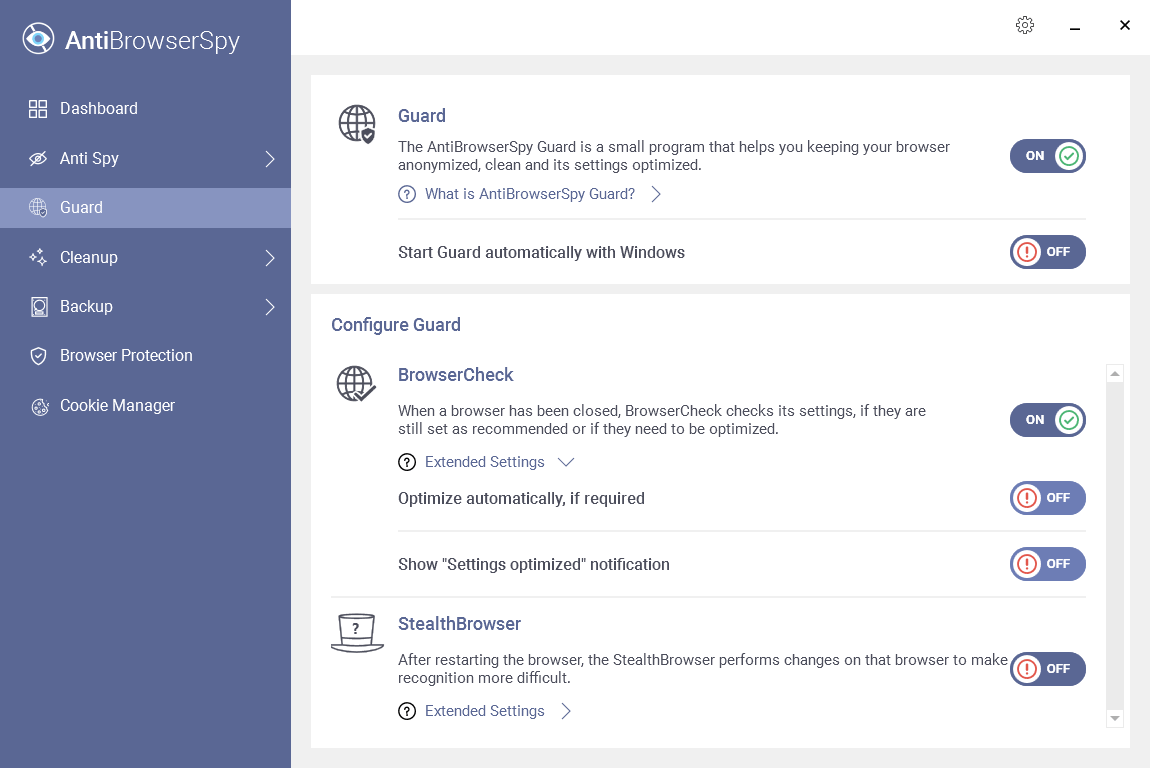1150x768 pixels.
Task: Click the 'Start Guard automatically with Windows' label
Action: pos(541,252)
